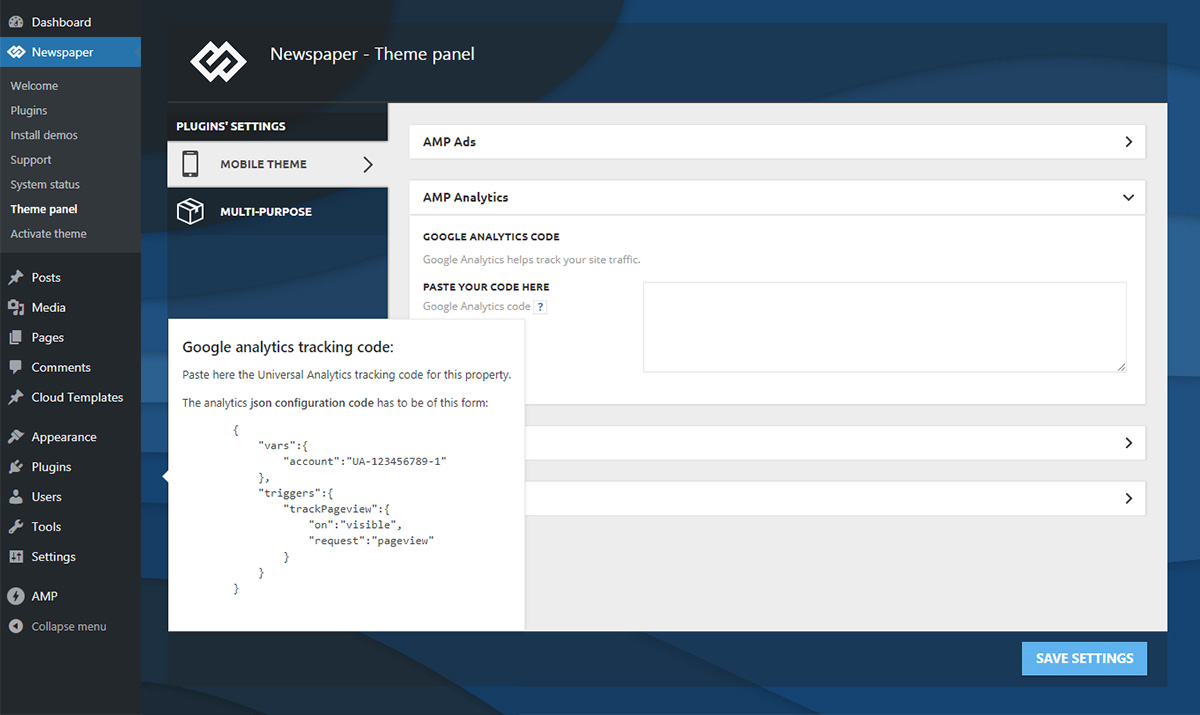The height and width of the screenshot is (715, 1200).
Task: Open the Dashboard menu item
Action: pyautogui.click(x=70, y=22)
